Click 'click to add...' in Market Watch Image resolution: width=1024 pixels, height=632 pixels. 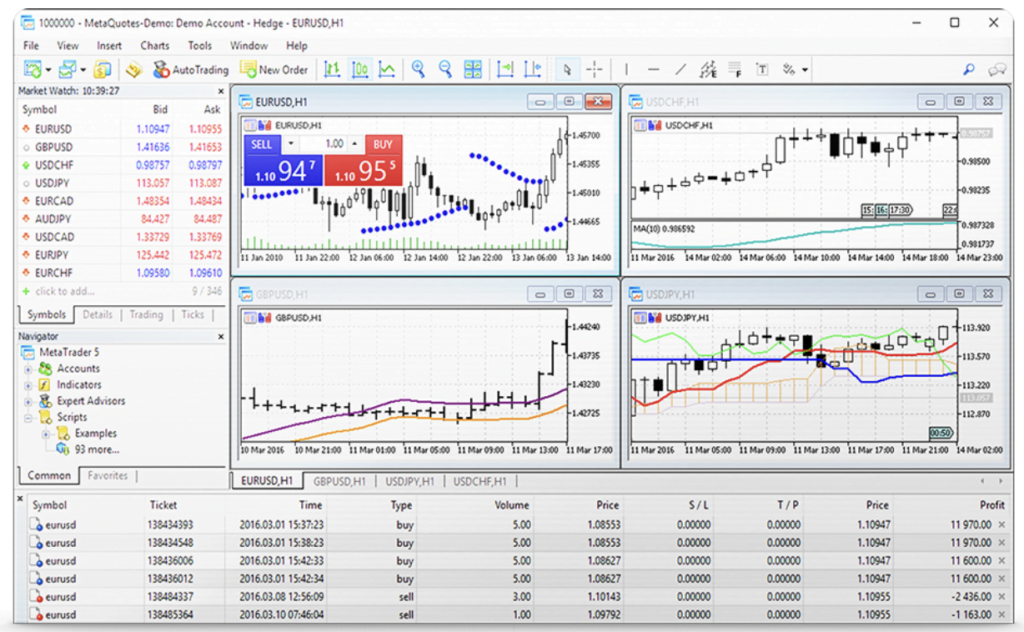pos(65,291)
